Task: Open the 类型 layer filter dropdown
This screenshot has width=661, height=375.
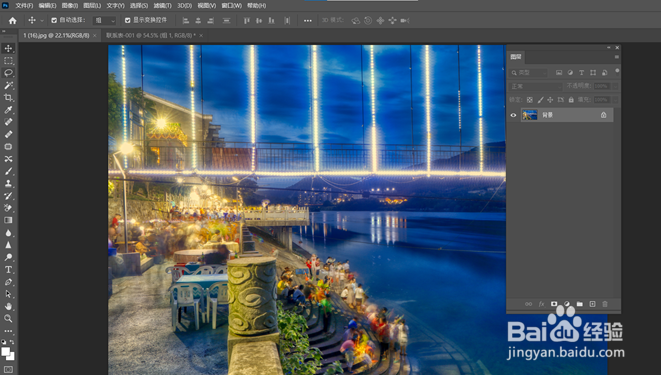Action: 529,72
